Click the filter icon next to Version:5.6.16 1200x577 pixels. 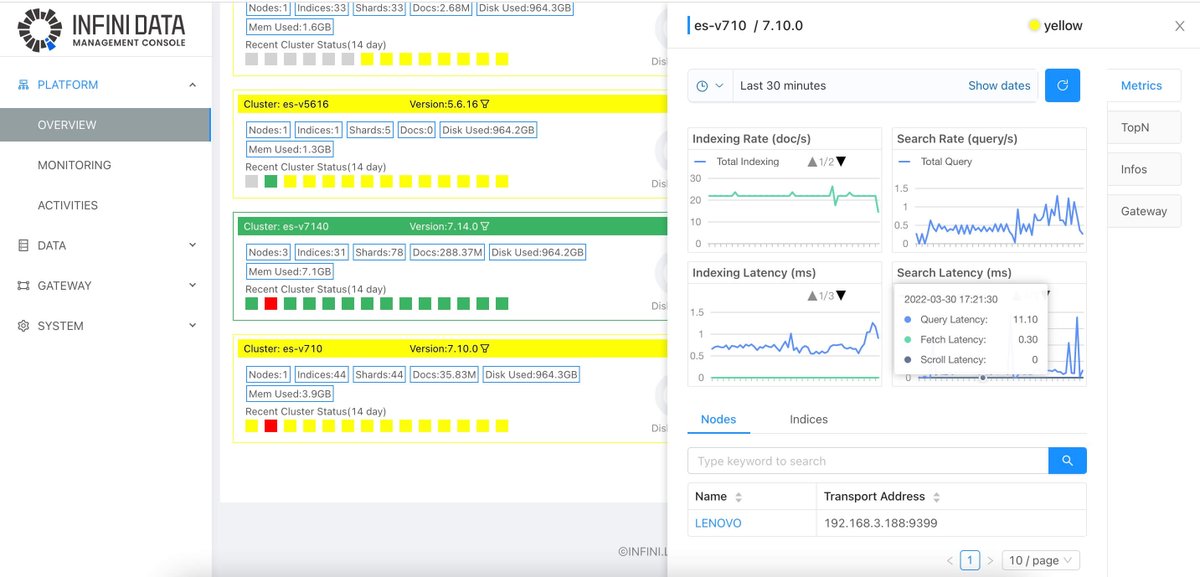click(485, 104)
